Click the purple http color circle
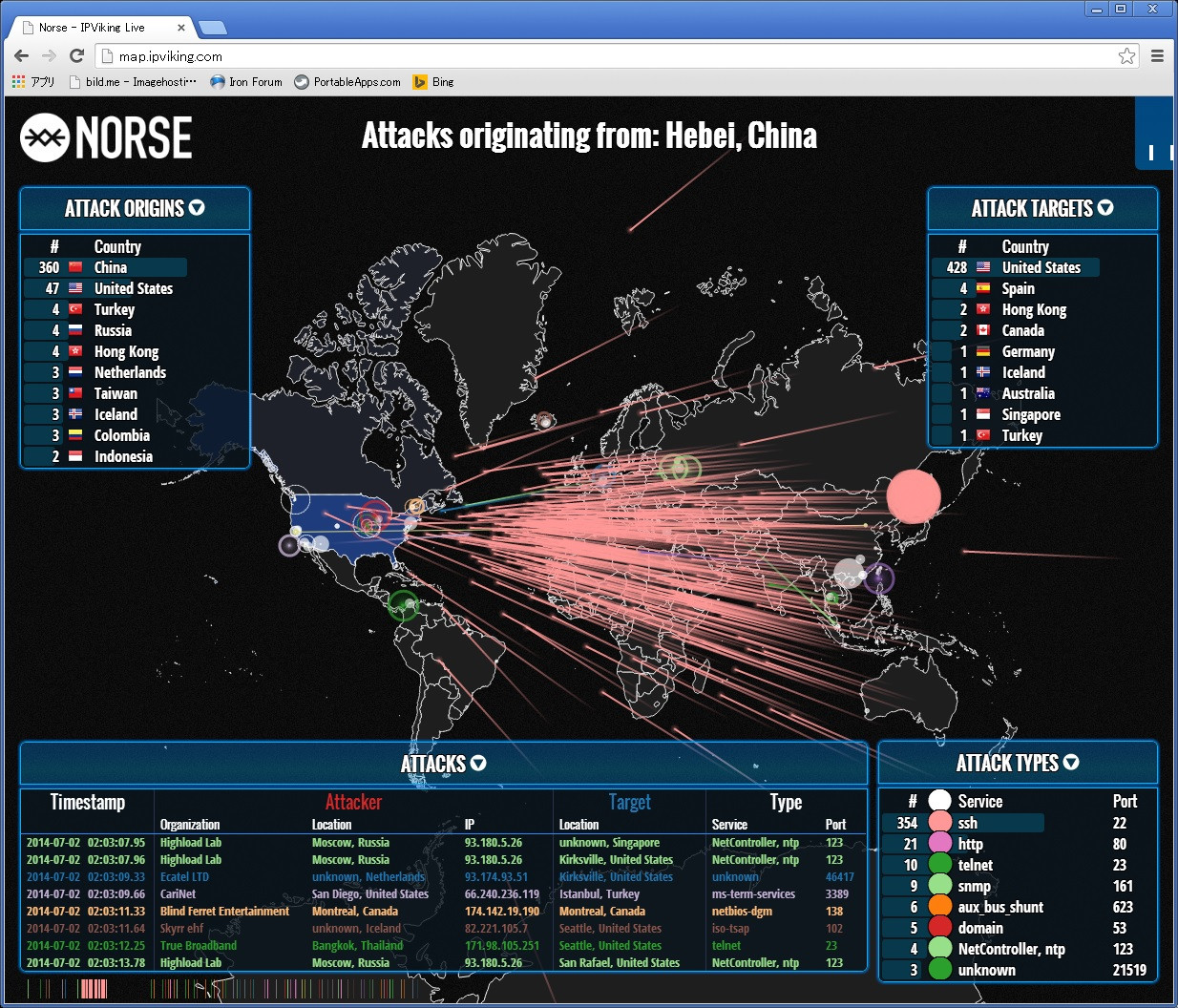 940,844
